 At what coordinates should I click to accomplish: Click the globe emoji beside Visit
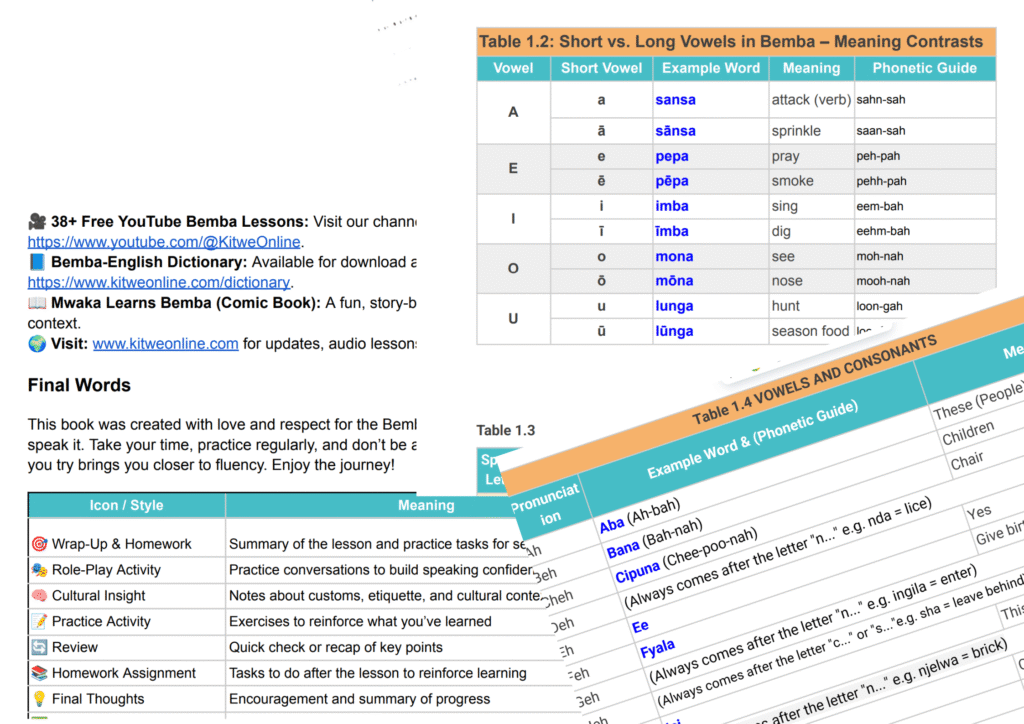coord(37,343)
